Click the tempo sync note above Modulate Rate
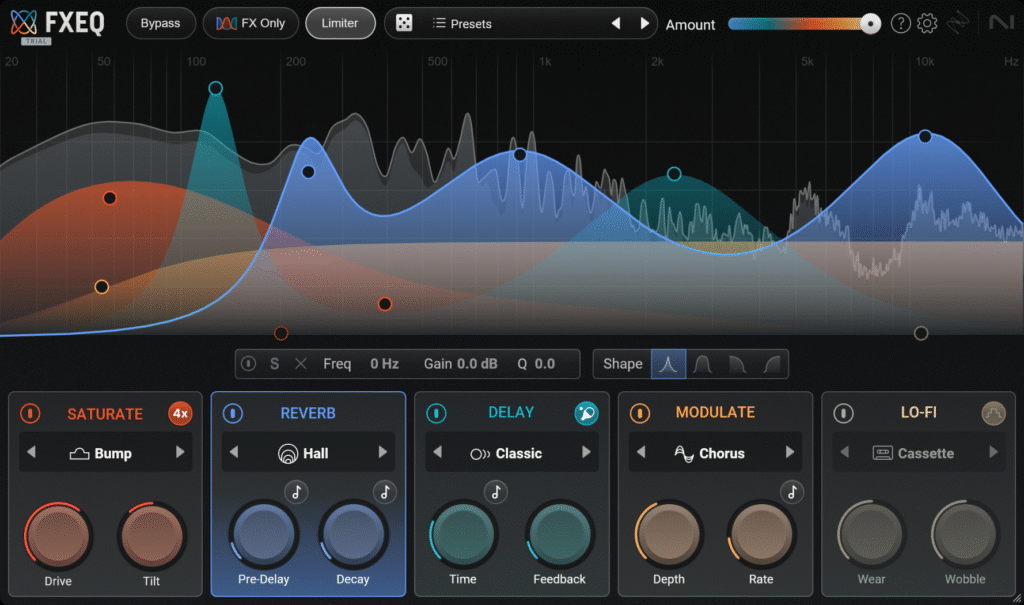 (792, 491)
